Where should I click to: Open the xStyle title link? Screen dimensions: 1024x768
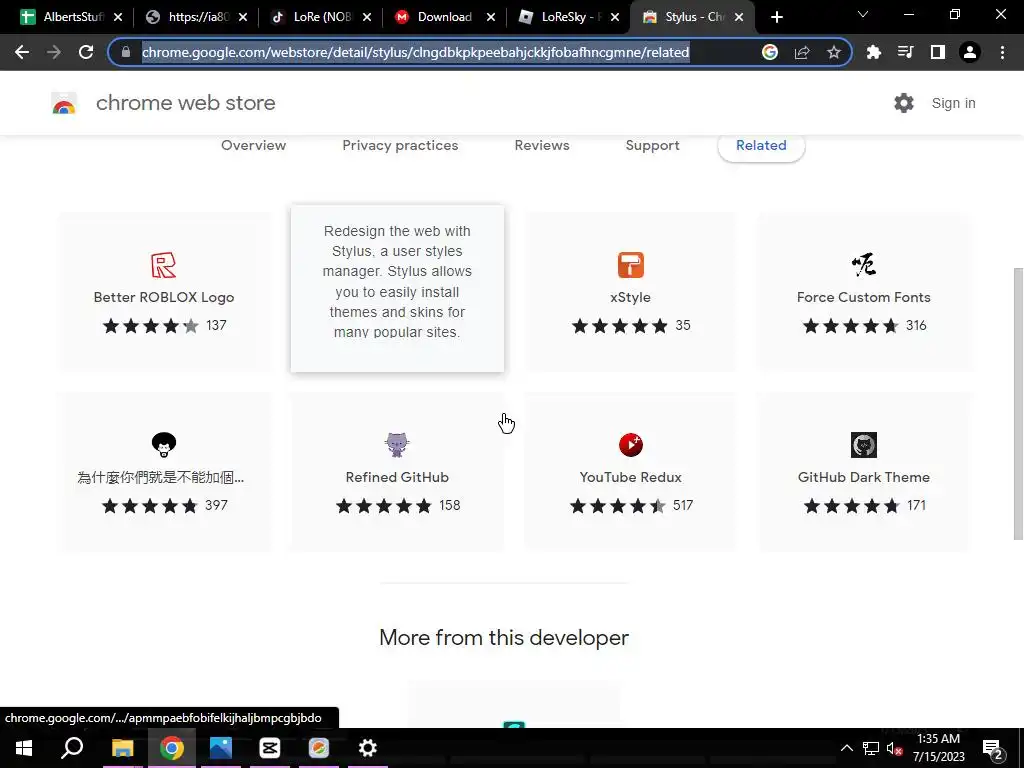click(x=630, y=297)
